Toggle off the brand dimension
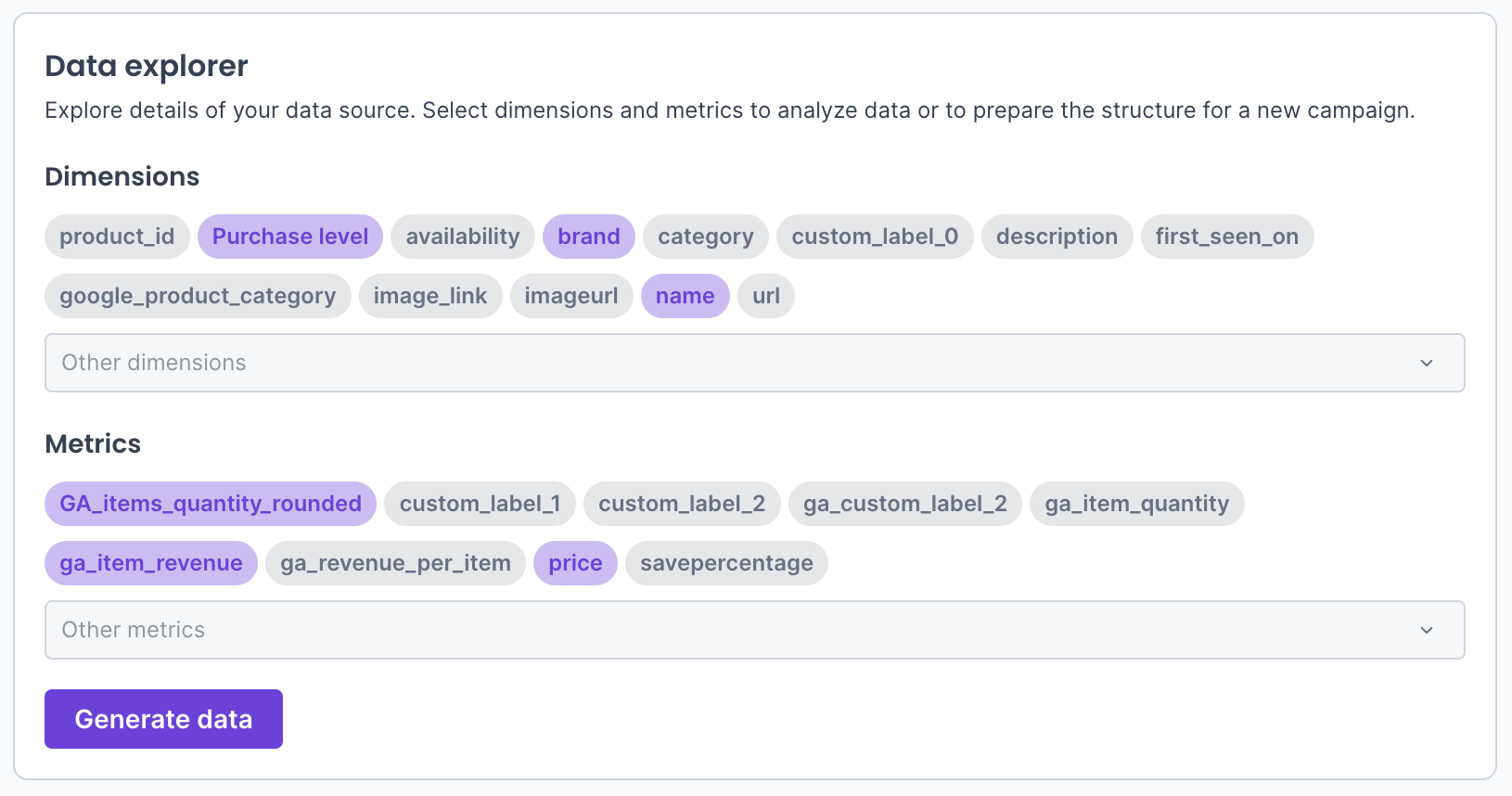 588,237
